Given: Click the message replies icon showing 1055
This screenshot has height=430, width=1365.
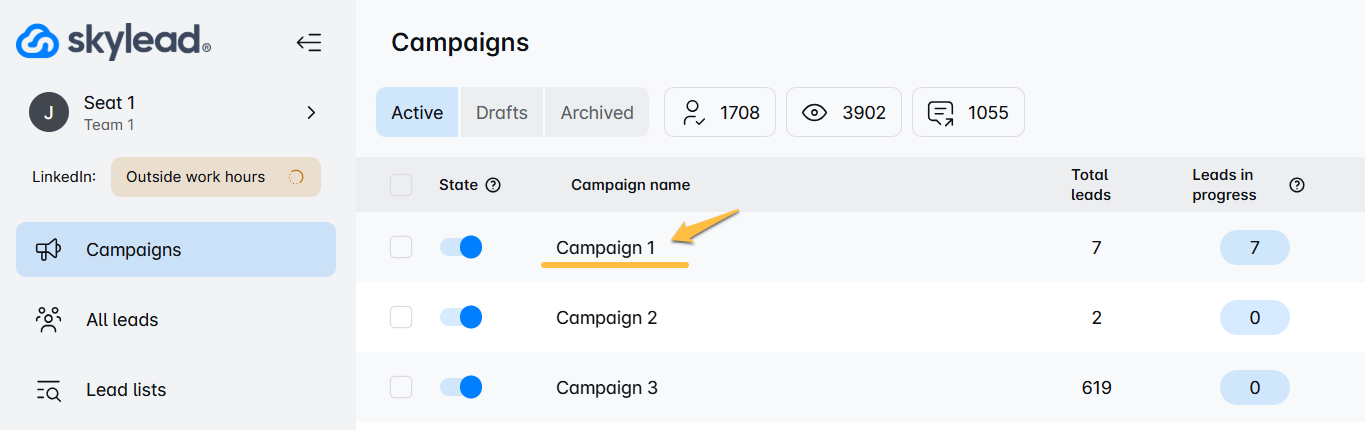Looking at the screenshot, I should [940, 113].
